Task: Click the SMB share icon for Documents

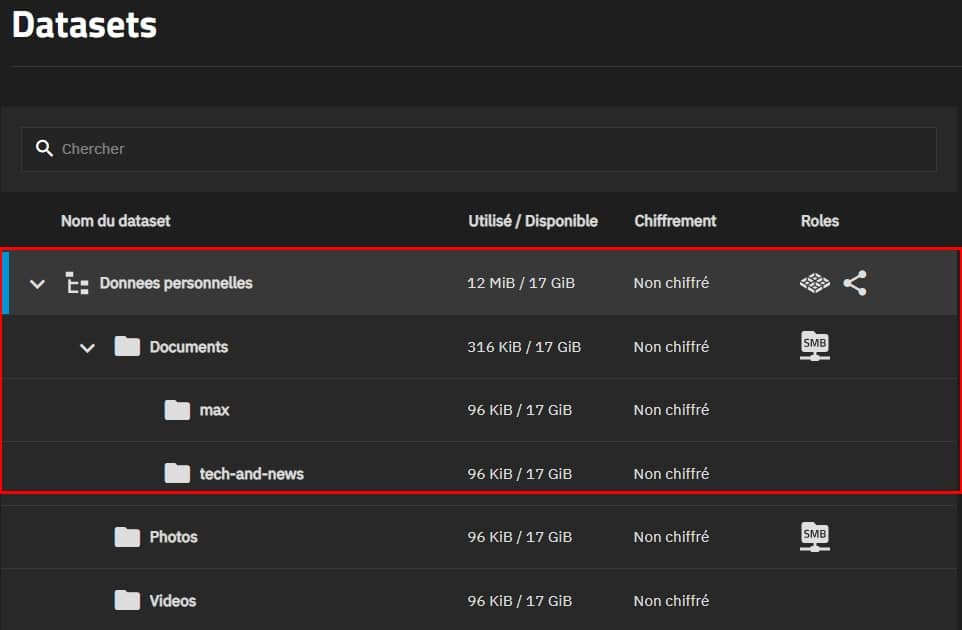Action: [x=815, y=346]
